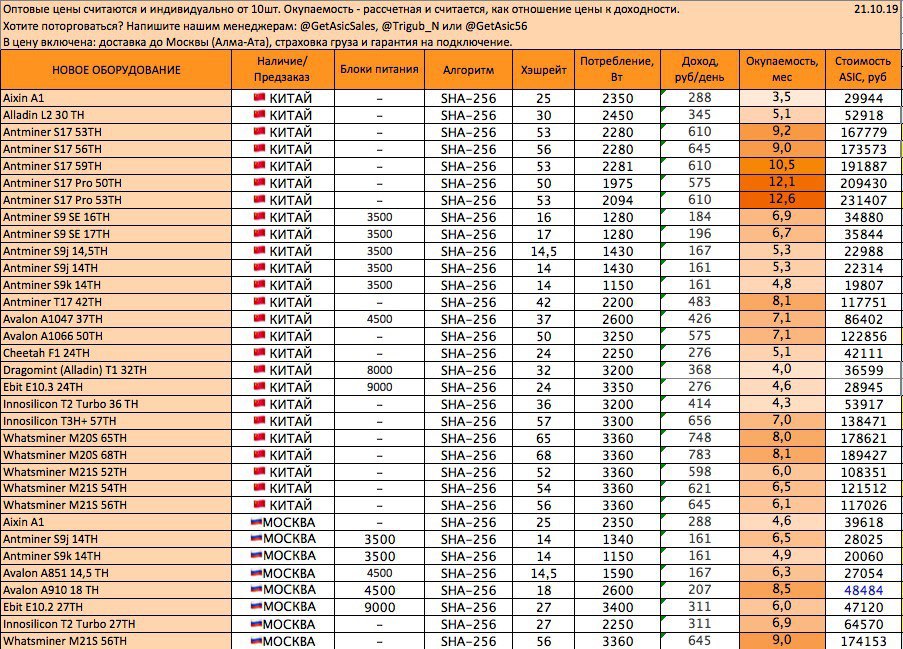903x649 pixels.
Task: Click the China flag in Innosilicon T3H+ 57TH row
Action: point(259,420)
